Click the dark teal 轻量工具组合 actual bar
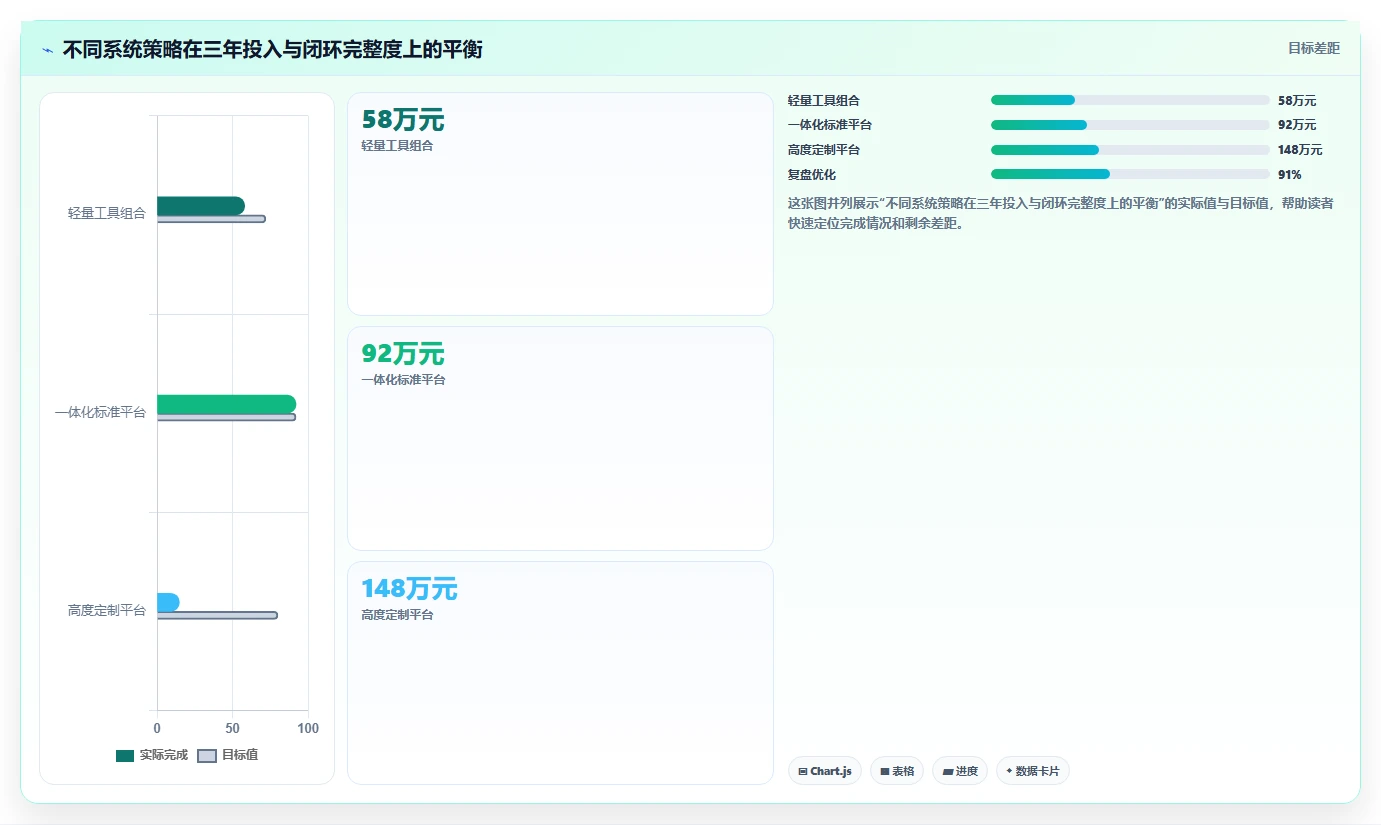The image size is (1381, 825). point(201,206)
